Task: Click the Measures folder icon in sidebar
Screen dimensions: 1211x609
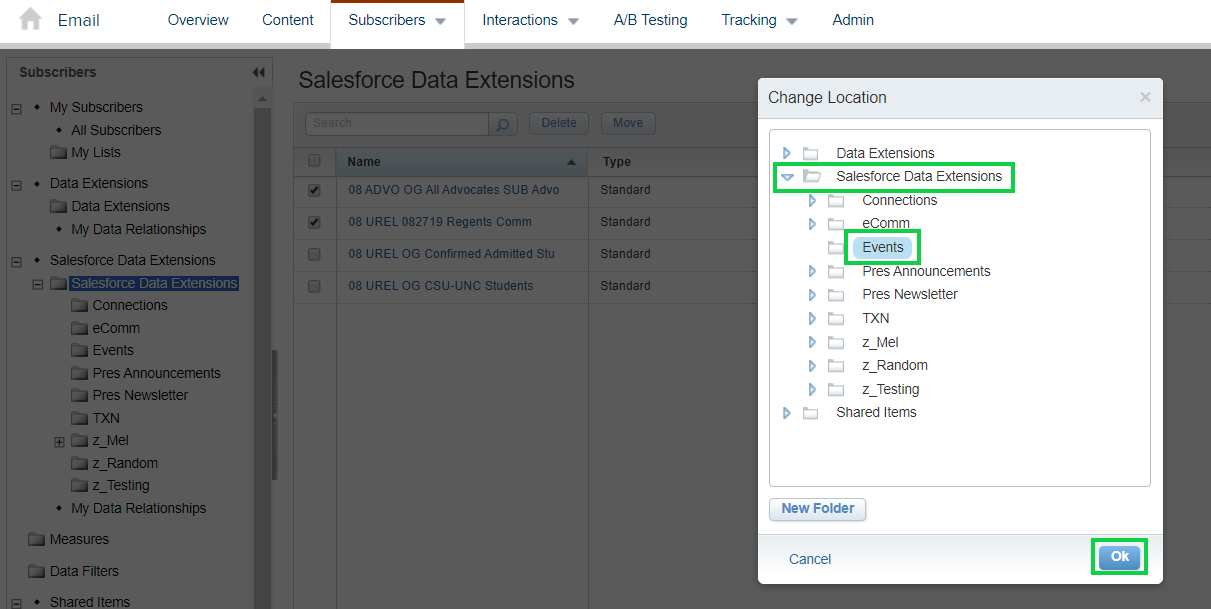Action: pos(37,539)
